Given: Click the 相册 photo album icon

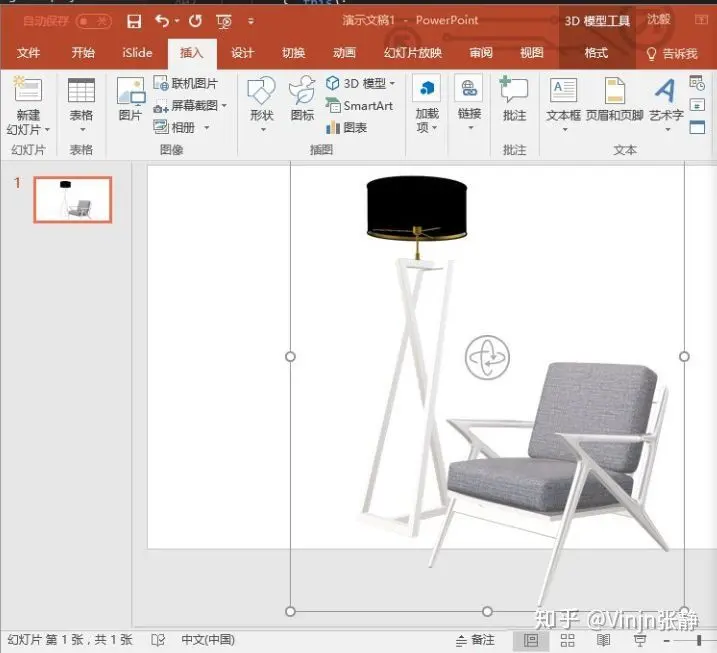Looking at the screenshot, I should point(161,127).
